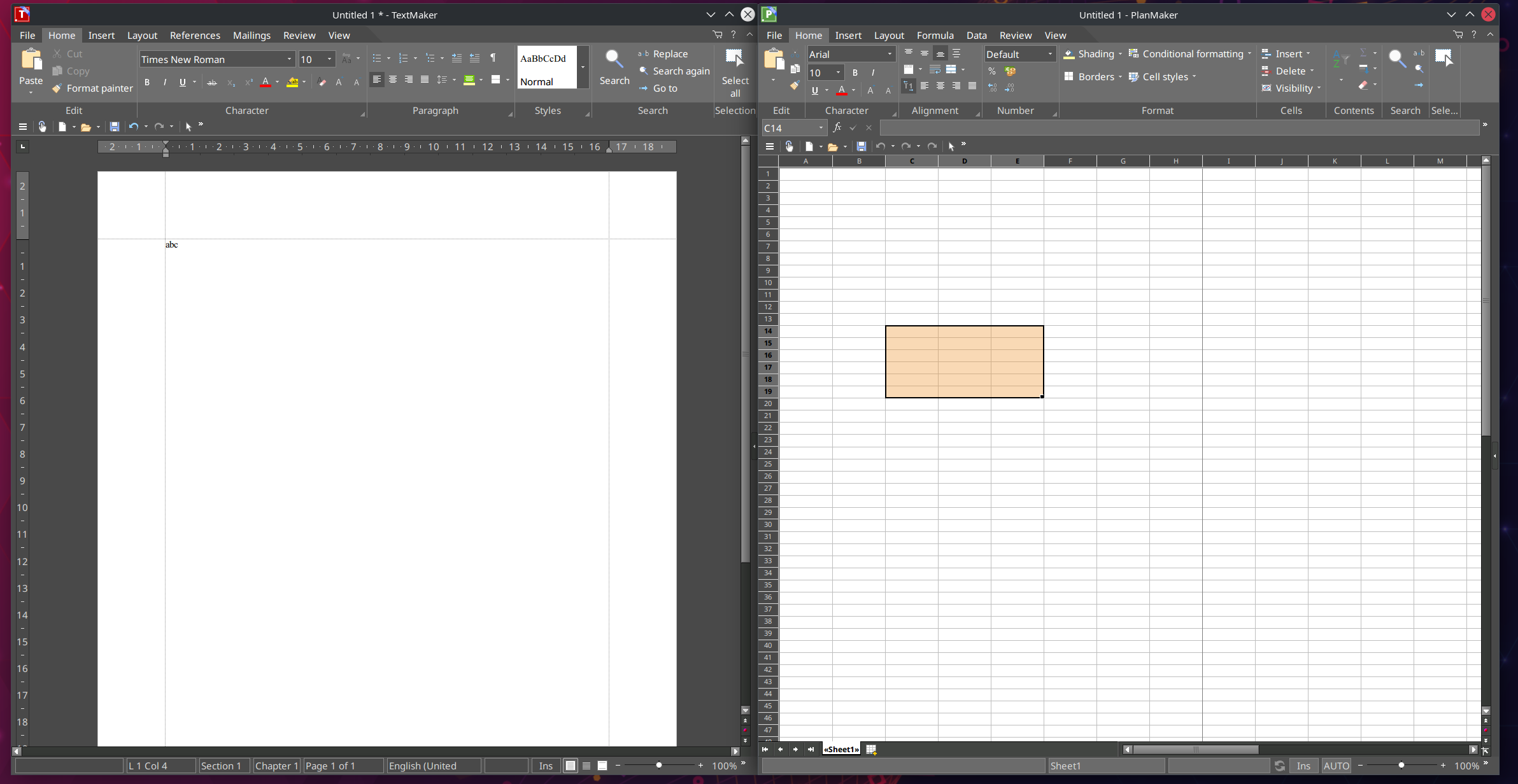Image resolution: width=1518 pixels, height=784 pixels.
Task: Open the References tab in TextMaker
Action: [195, 35]
